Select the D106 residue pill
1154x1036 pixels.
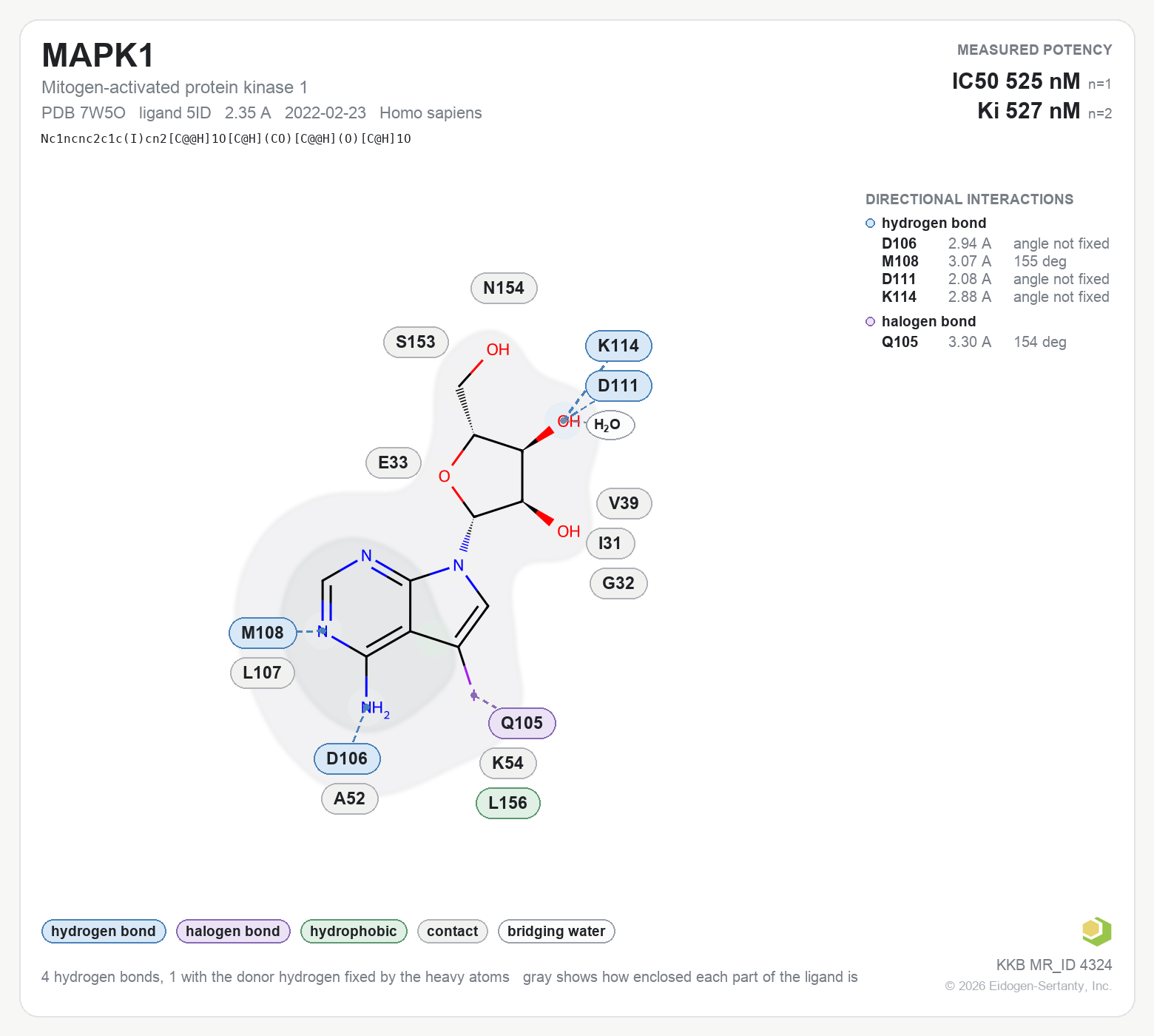click(x=347, y=758)
